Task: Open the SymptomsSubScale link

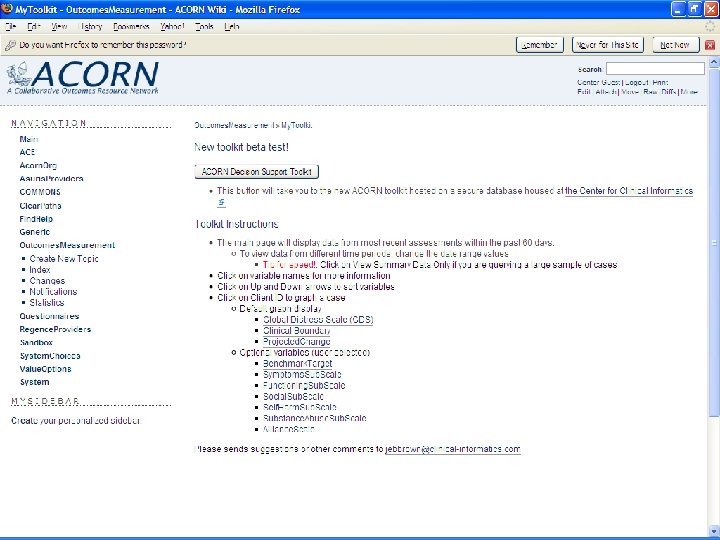Action: point(302,375)
